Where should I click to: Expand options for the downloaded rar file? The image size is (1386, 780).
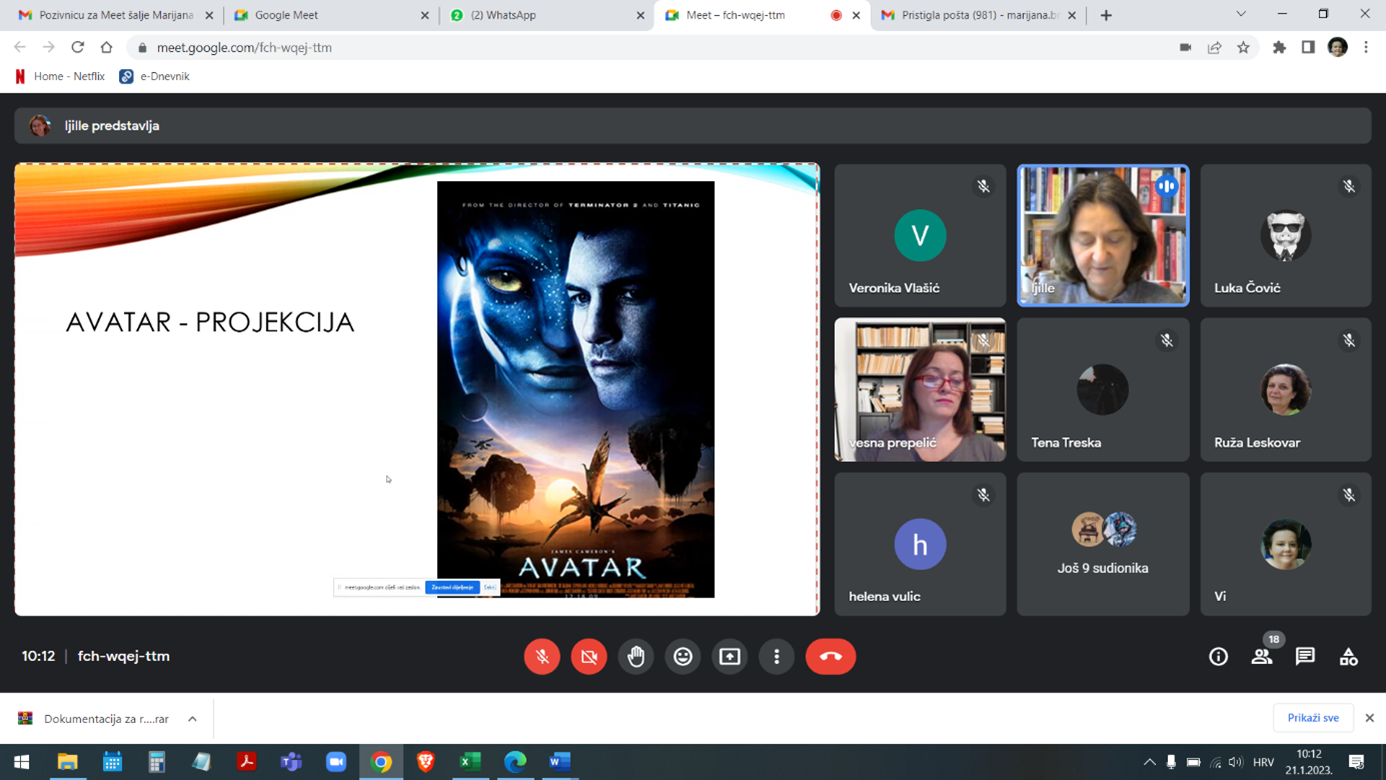(192, 718)
